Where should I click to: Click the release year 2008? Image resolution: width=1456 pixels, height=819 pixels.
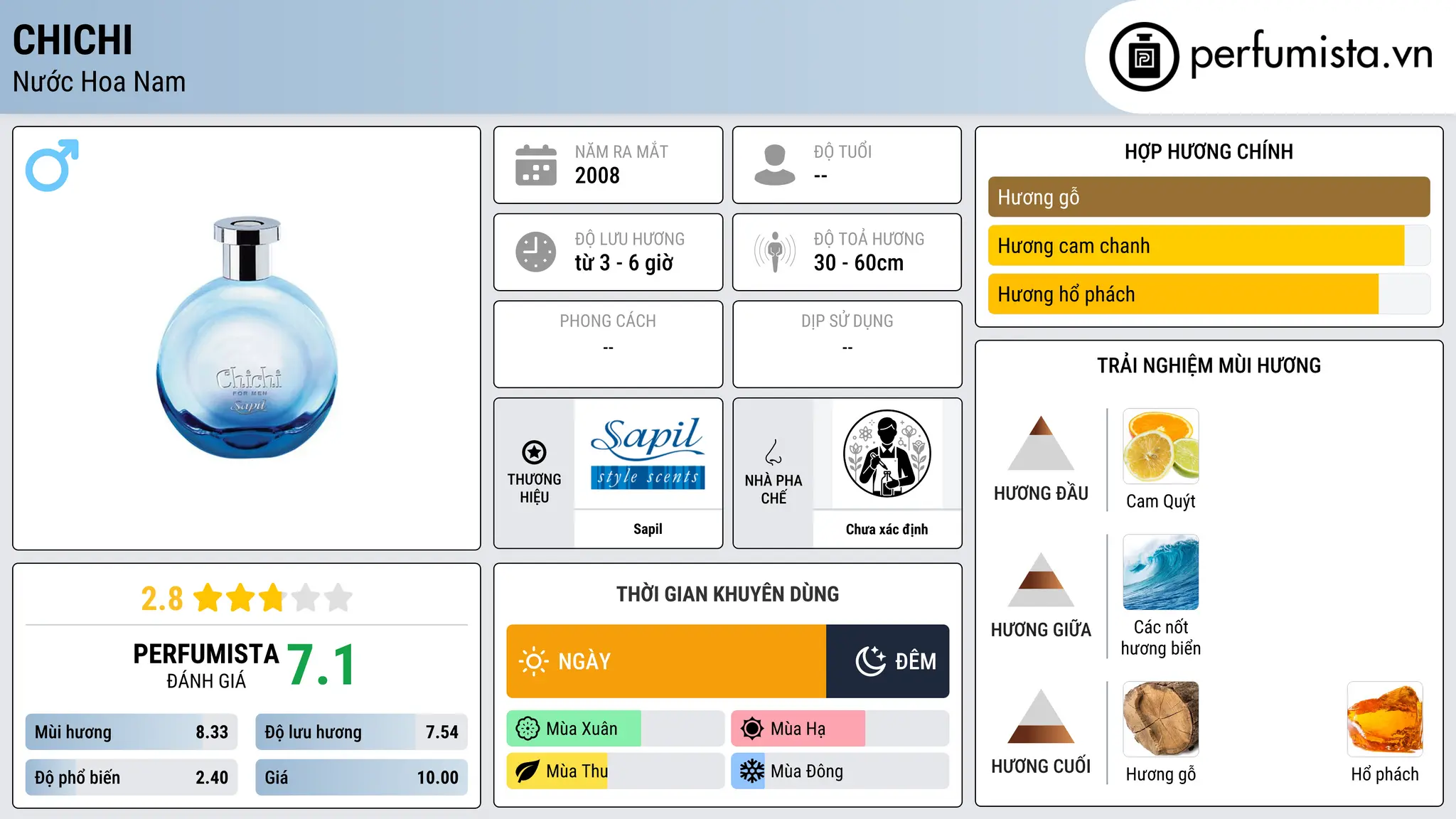[597, 176]
